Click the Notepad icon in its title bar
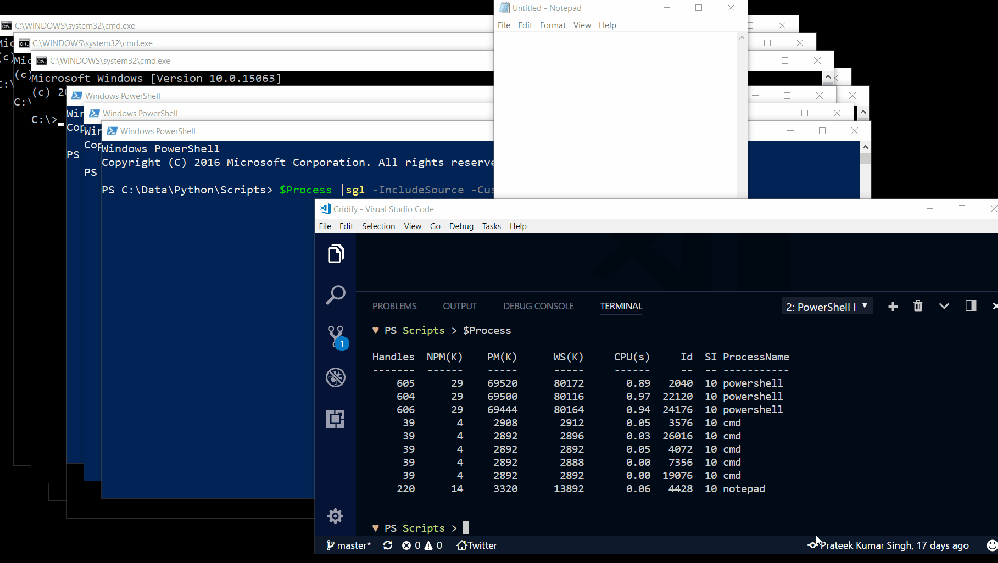 click(x=505, y=8)
